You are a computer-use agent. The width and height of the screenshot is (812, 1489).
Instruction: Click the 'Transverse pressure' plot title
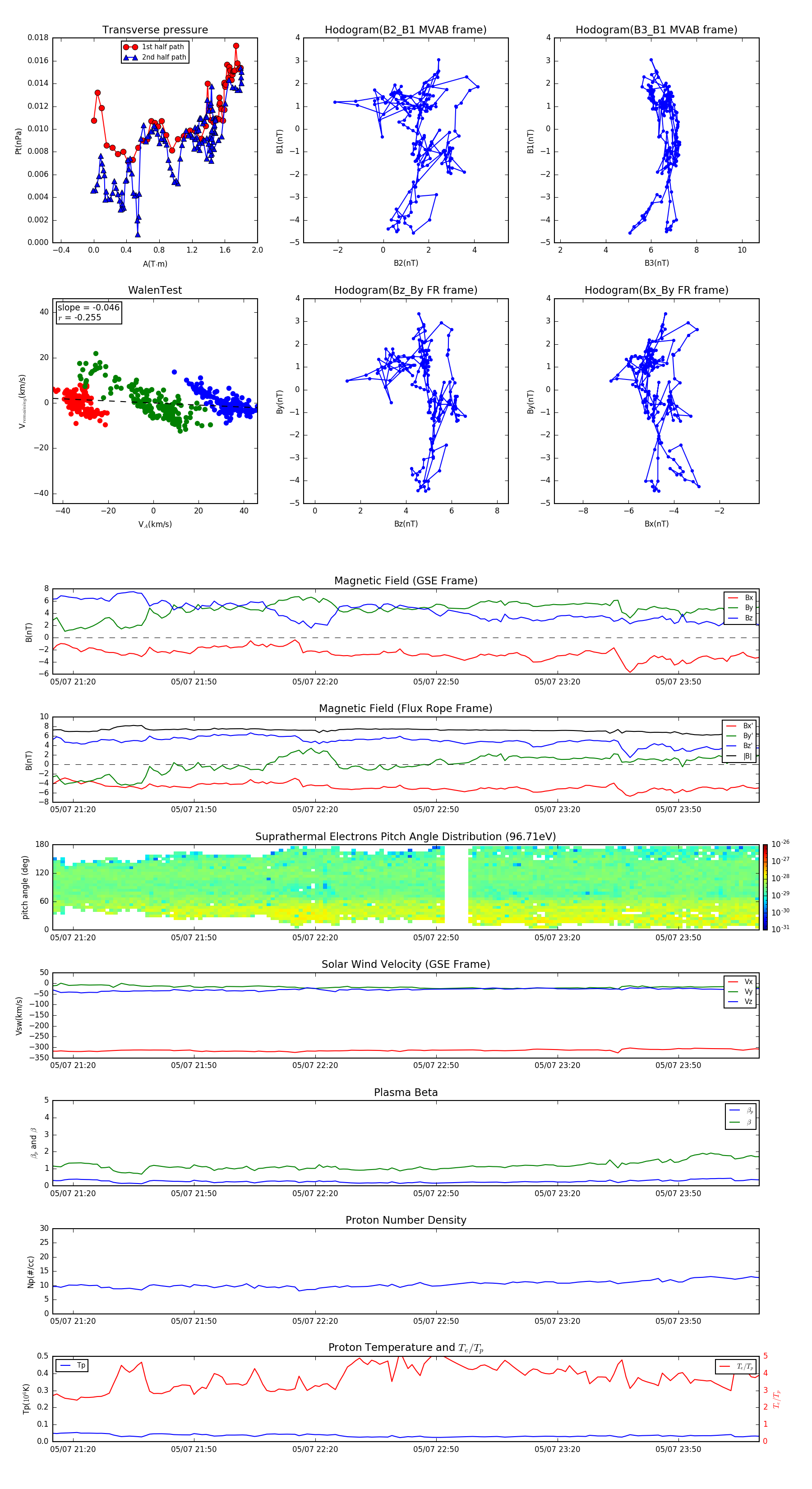tap(155, 30)
